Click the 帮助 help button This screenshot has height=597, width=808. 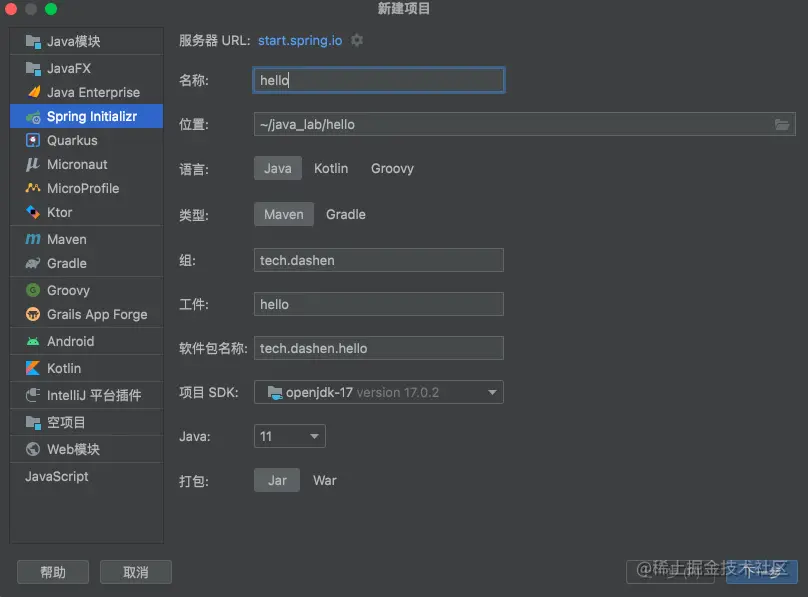point(53,572)
